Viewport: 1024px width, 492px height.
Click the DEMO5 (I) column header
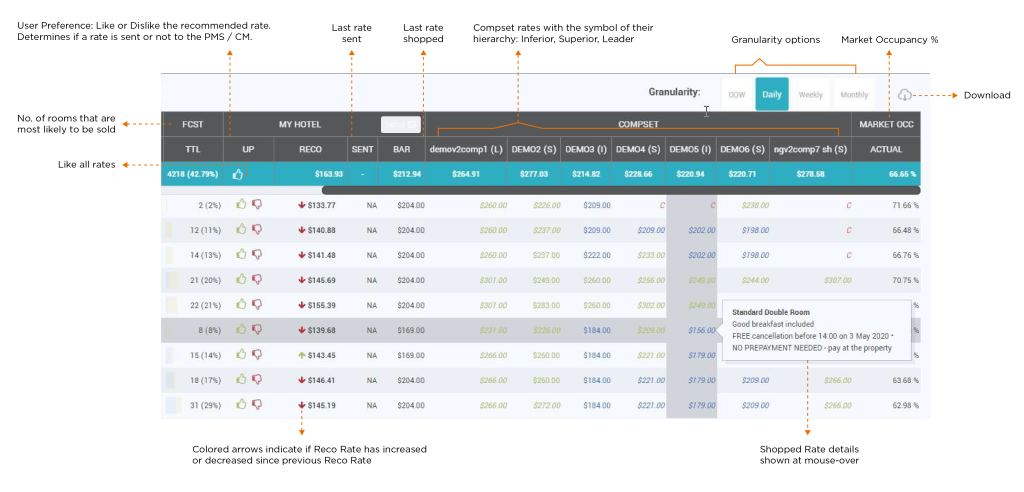point(691,149)
